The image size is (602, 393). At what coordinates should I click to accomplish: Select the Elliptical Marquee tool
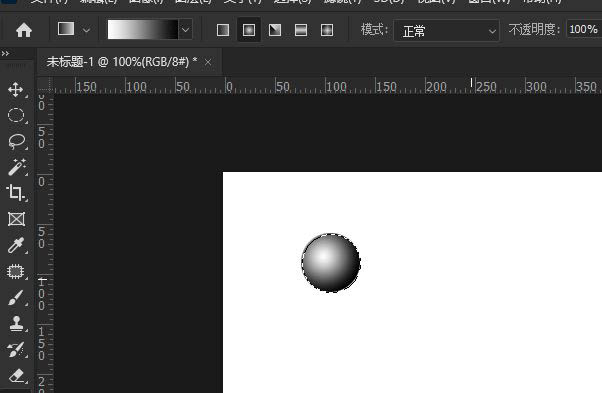coord(16,115)
